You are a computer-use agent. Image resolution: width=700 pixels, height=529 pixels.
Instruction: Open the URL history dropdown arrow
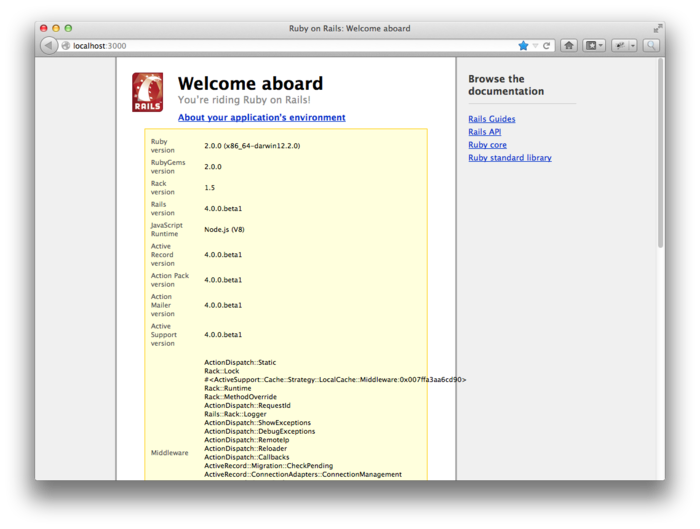(535, 46)
